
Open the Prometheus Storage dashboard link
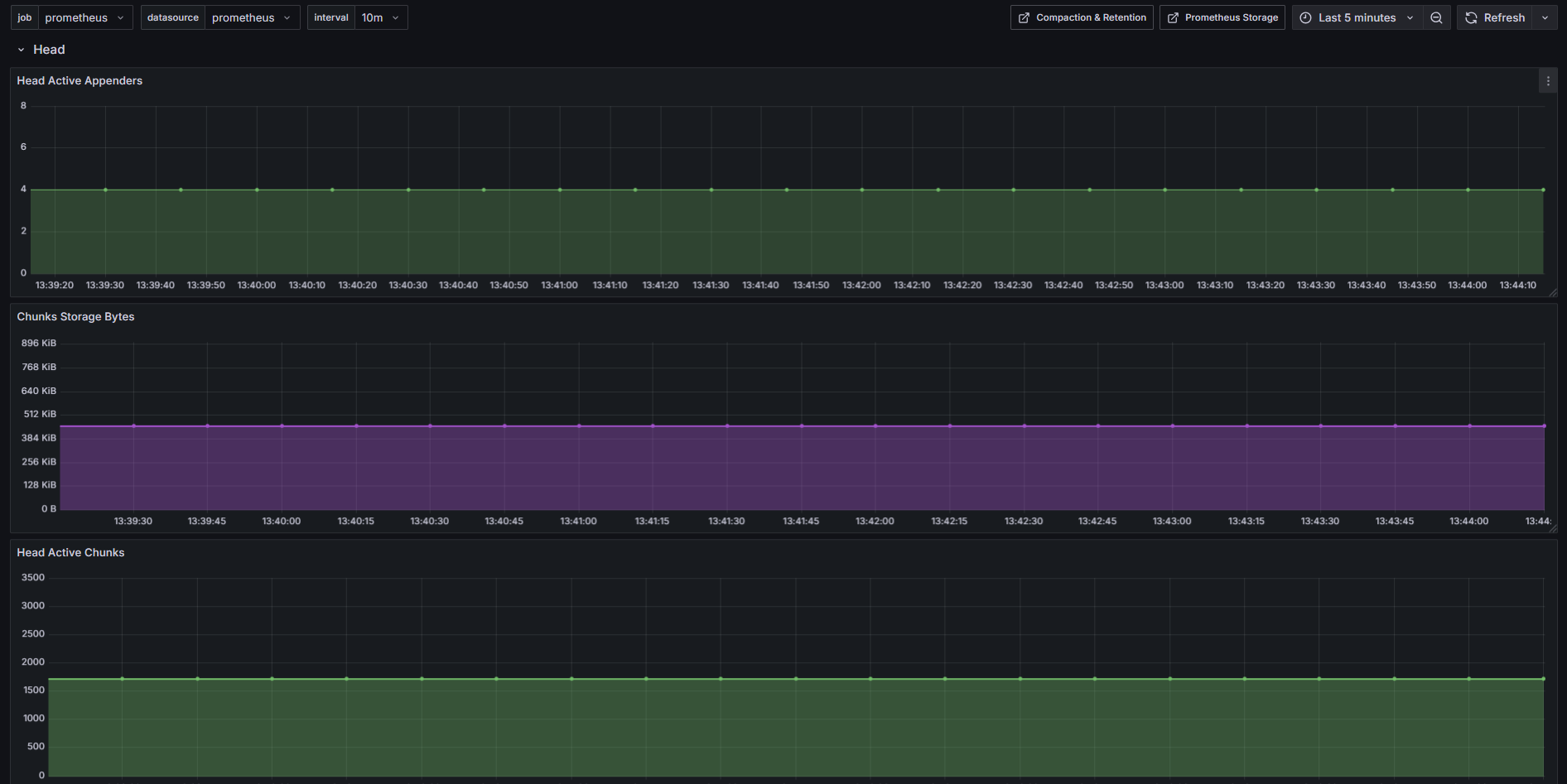pos(1231,17)
